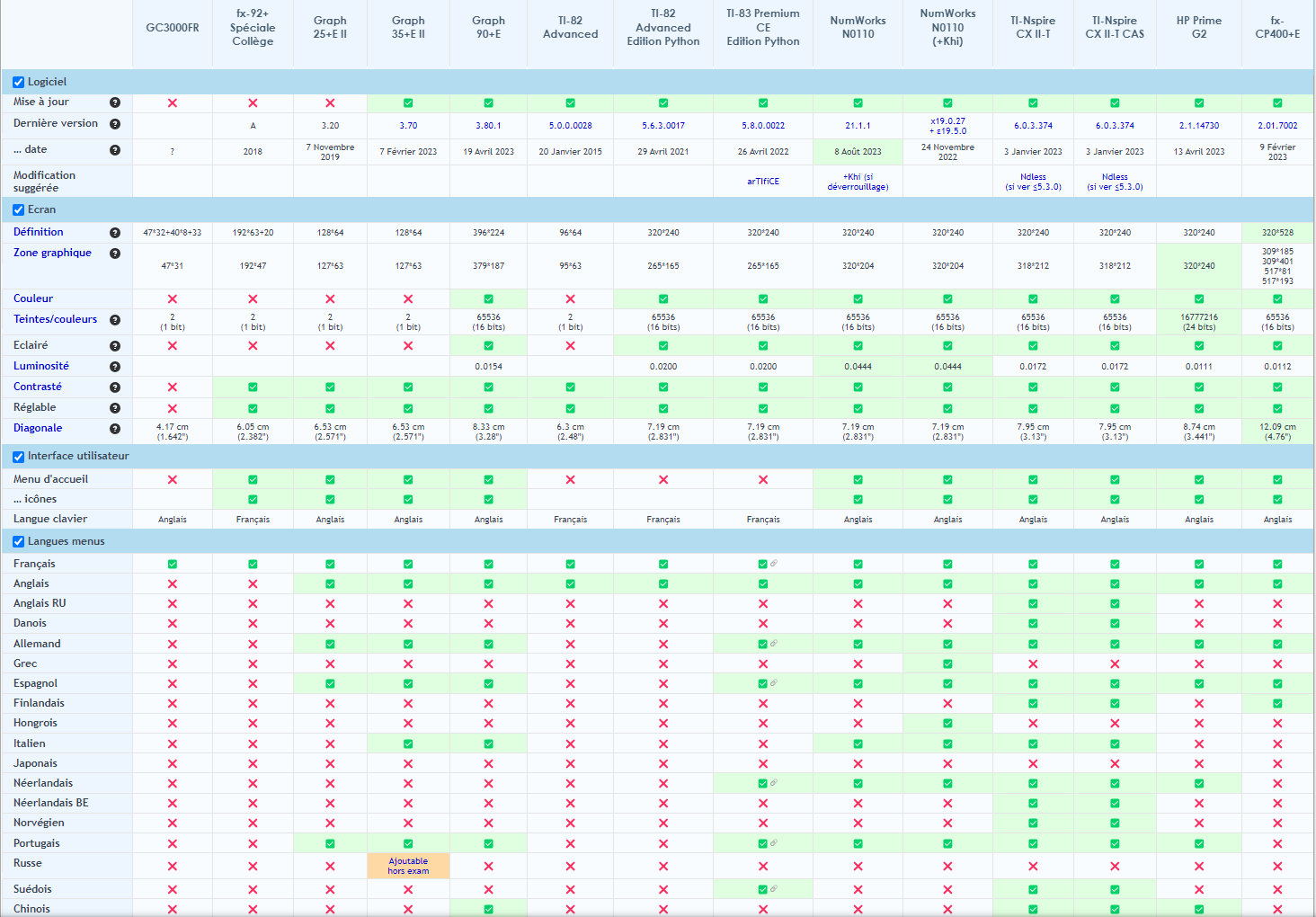Open the Zone graphique row link
This screenshot has height=917, width=1316.
52,253
